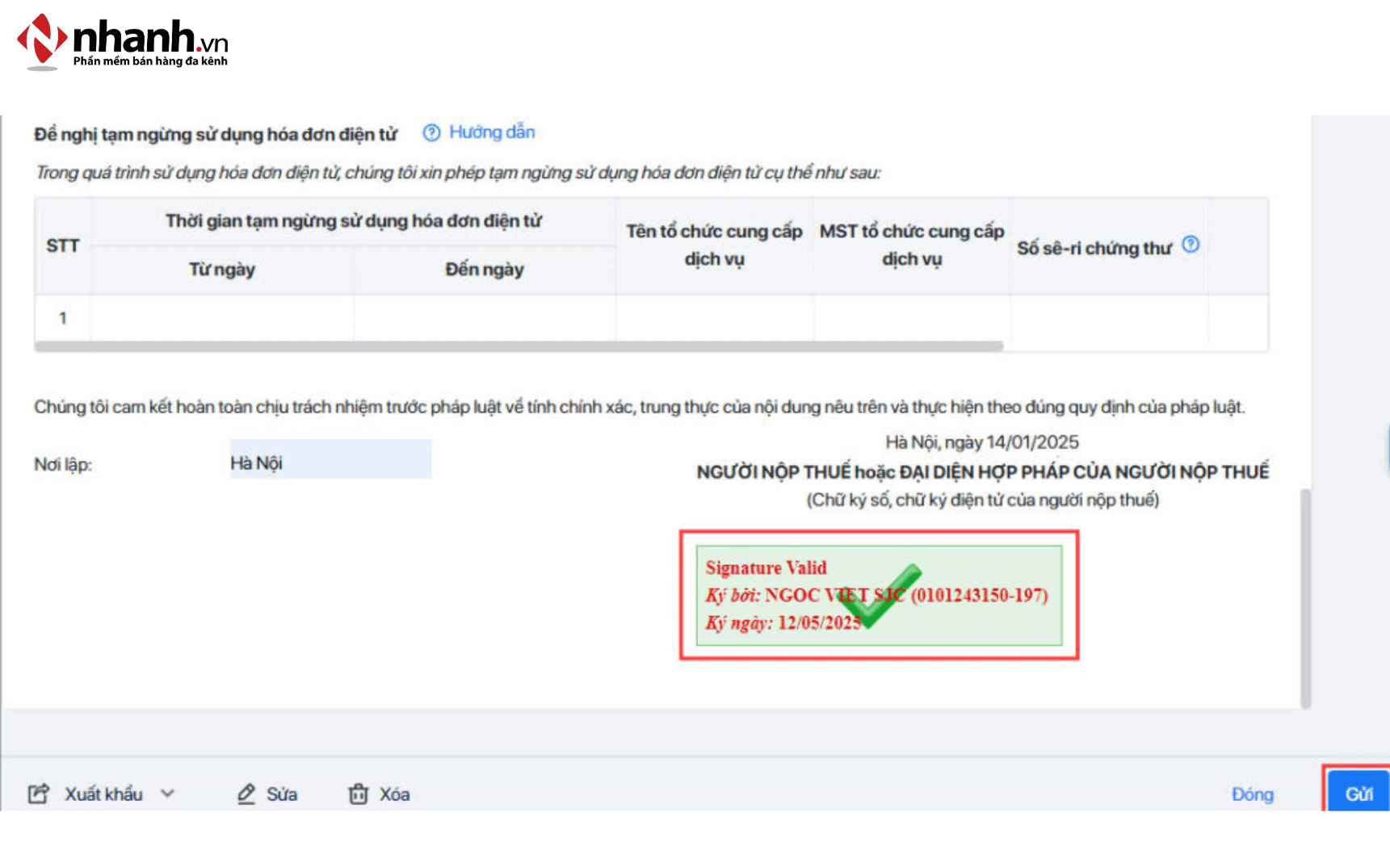Screen dimensions: 1390x868
Task: Click the vertical scrollbar on the right
Action: point(1305,598)
